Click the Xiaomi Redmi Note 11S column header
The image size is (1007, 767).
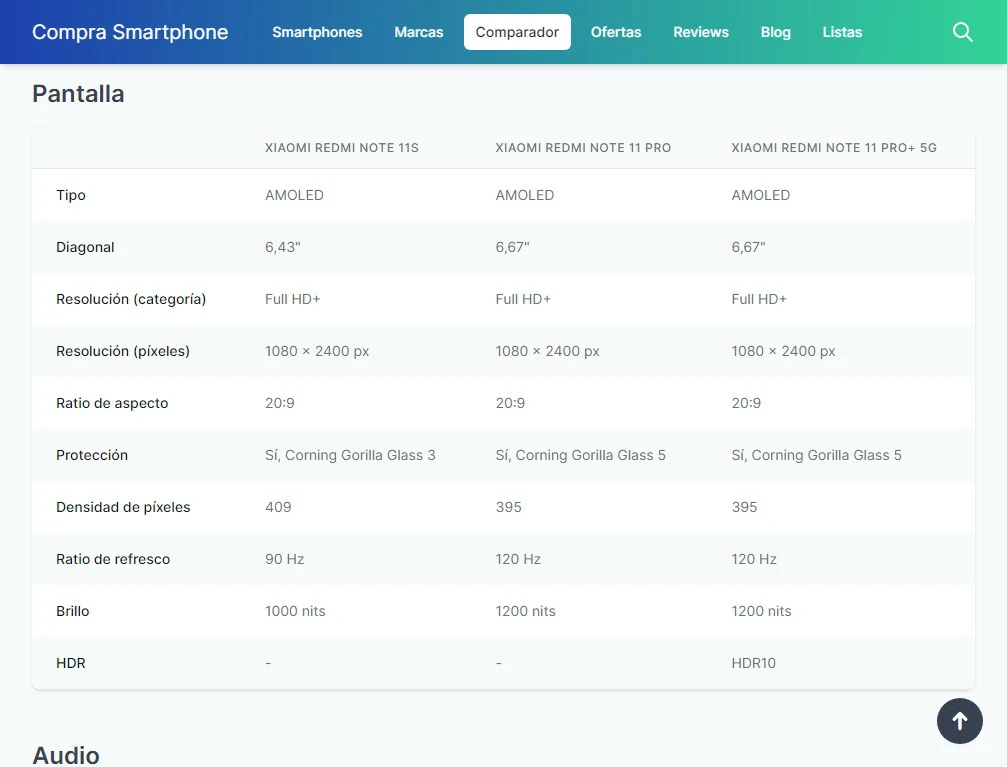342,148
